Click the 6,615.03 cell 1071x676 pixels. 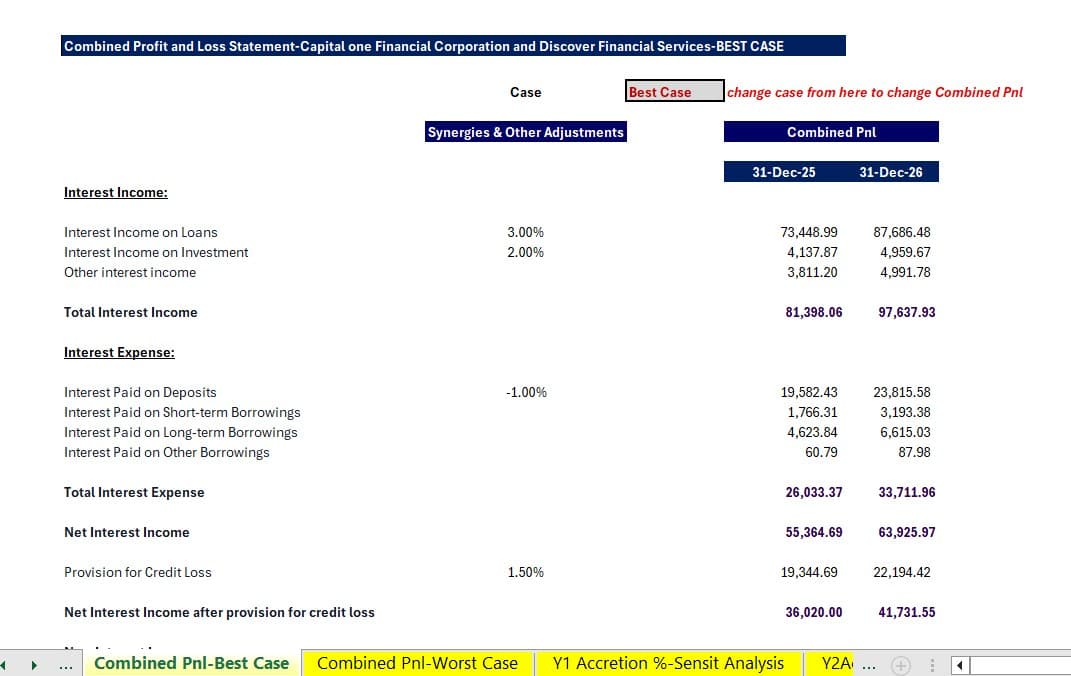pos(905,432)
